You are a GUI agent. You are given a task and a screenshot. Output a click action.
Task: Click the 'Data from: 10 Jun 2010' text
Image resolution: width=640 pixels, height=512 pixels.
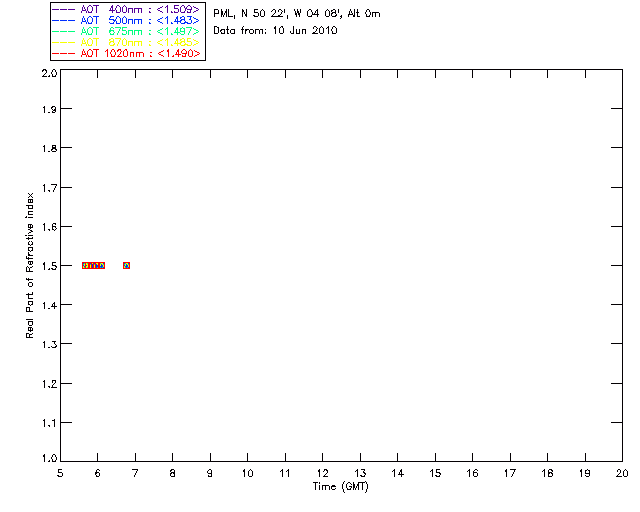coord(275,31)
